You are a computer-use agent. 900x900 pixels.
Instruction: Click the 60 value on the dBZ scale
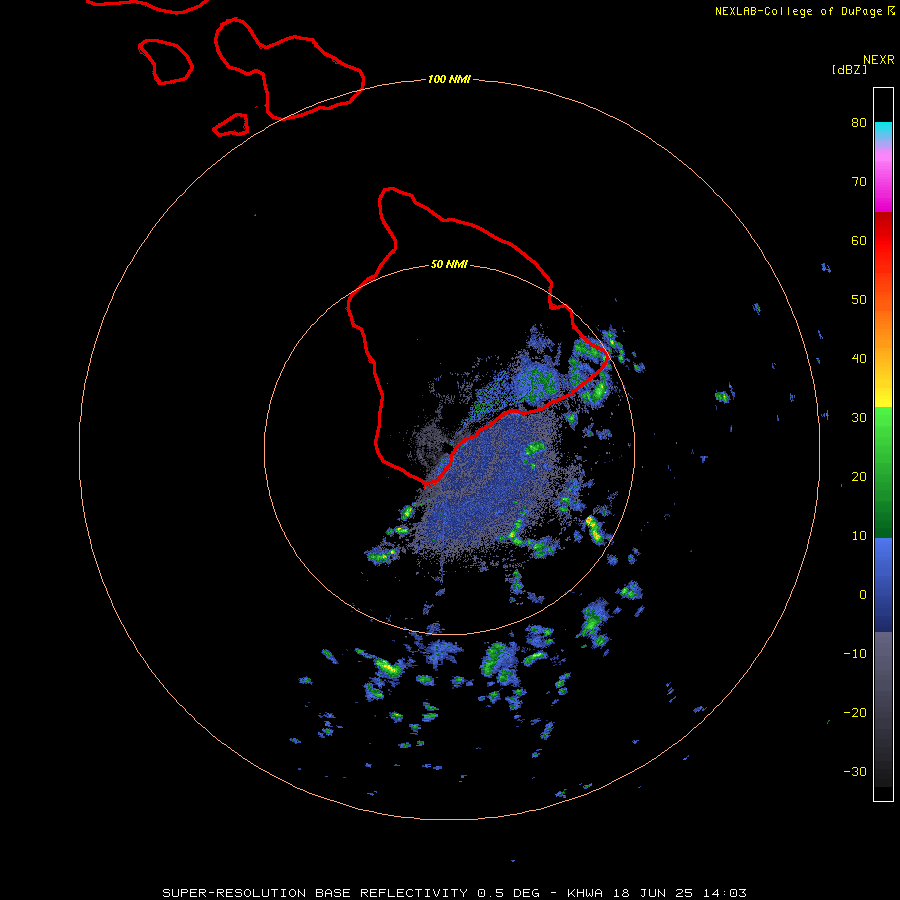[x=859, y=241]
